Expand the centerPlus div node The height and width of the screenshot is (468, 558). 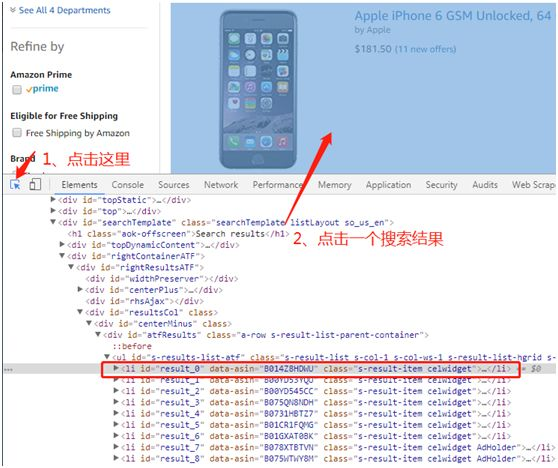point(80,289)
